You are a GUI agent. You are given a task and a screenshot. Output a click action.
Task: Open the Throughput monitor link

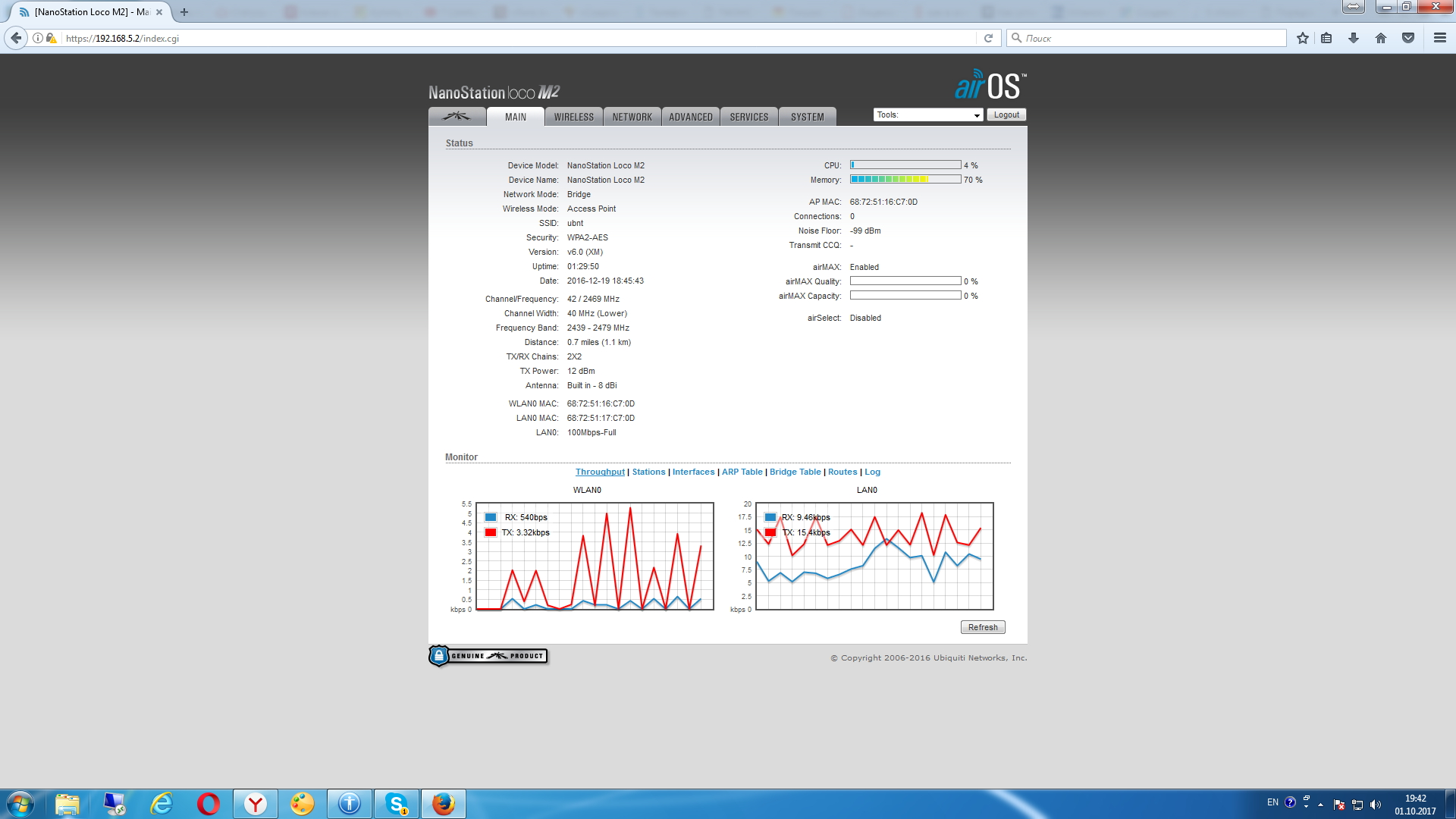point(600,472)
